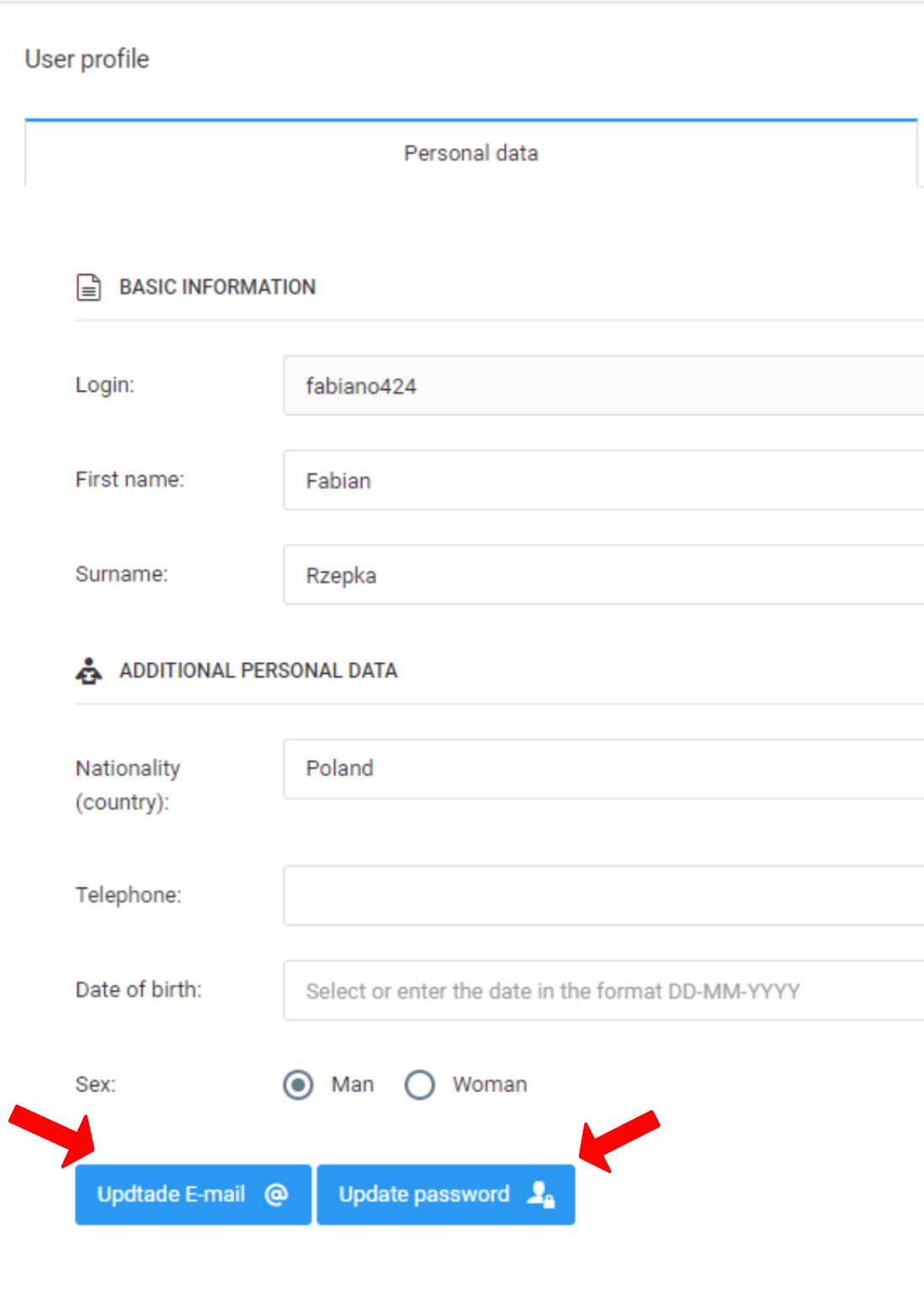Image resolution: width=924 pixels, height=1289 pixels.
Task: Click the red arrow pointing at Update password
Action: tap(618, 1140)
